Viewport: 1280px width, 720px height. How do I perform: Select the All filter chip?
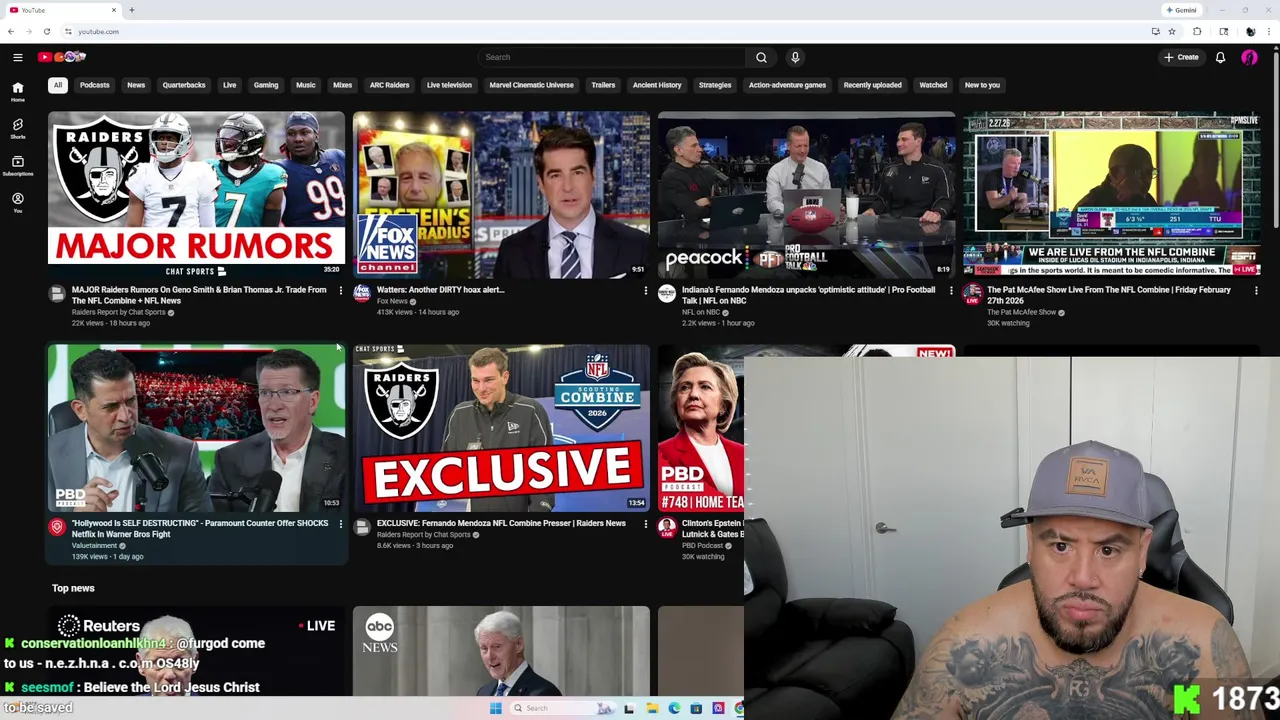[58, 85]
